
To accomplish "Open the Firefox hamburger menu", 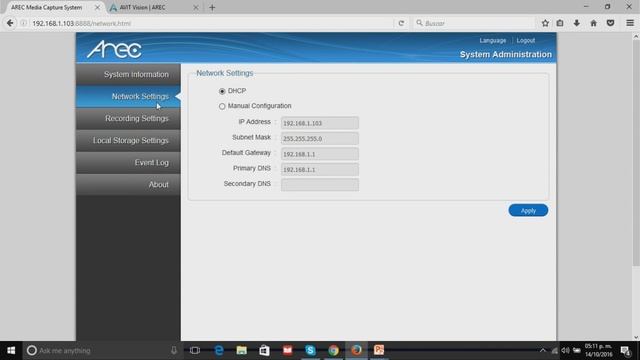I will 630,23.
